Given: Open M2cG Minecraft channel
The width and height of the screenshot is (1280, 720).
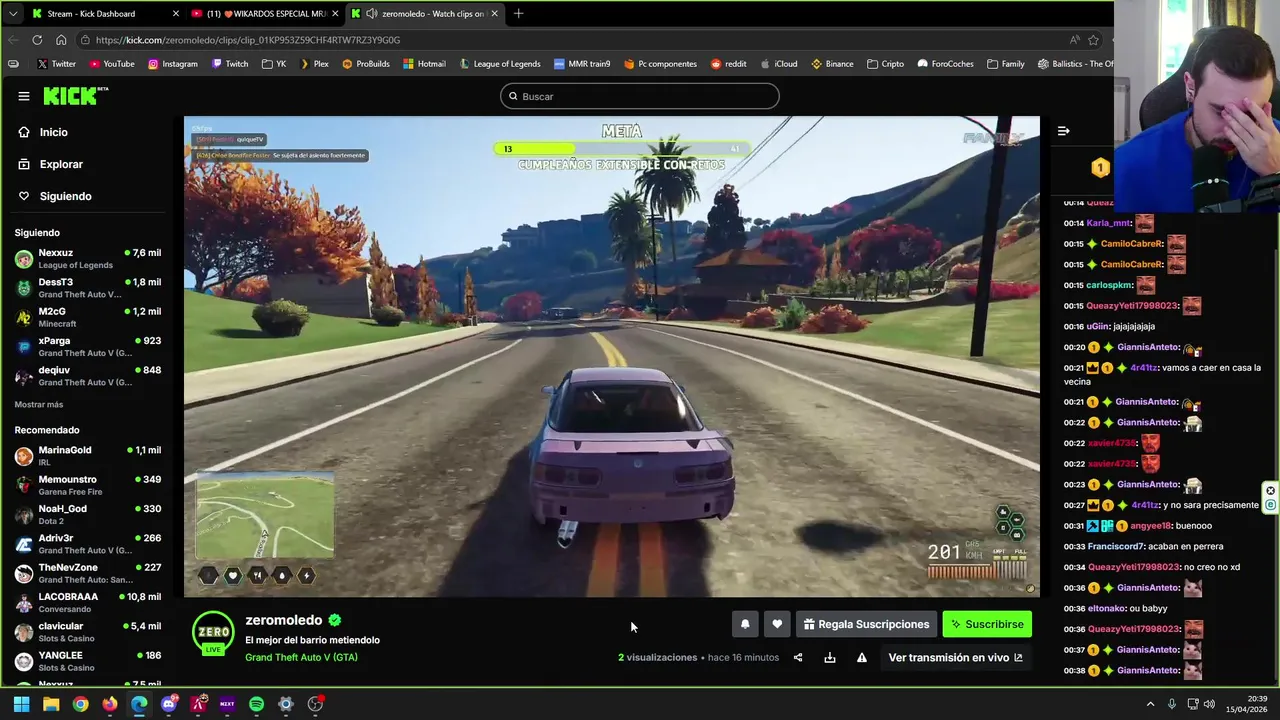Looking at the screenshot, I should tap(88, 317).
